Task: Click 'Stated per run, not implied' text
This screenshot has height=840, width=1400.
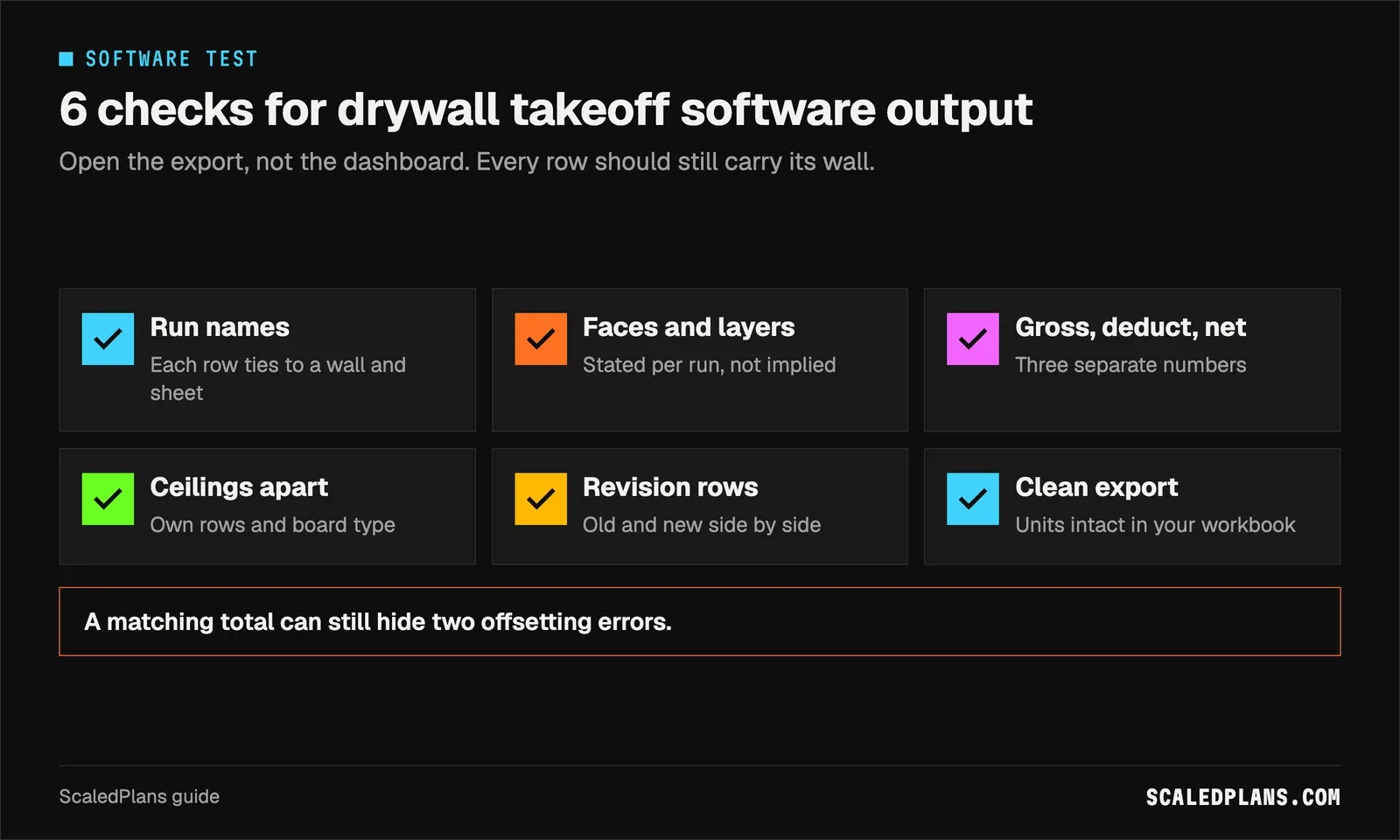Action: click(x=710, y=365)
